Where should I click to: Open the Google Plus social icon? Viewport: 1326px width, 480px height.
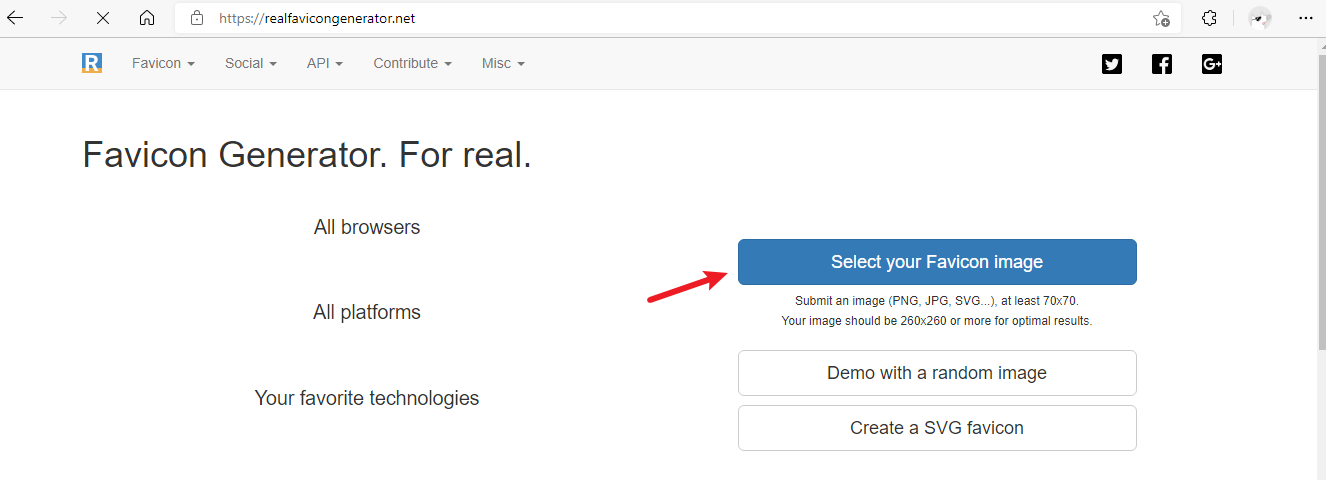(x=1212, y=64)
